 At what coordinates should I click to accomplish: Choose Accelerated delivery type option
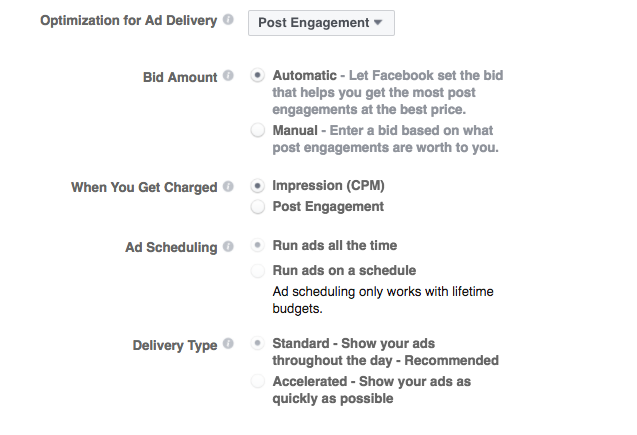click(x=259, y=381)
